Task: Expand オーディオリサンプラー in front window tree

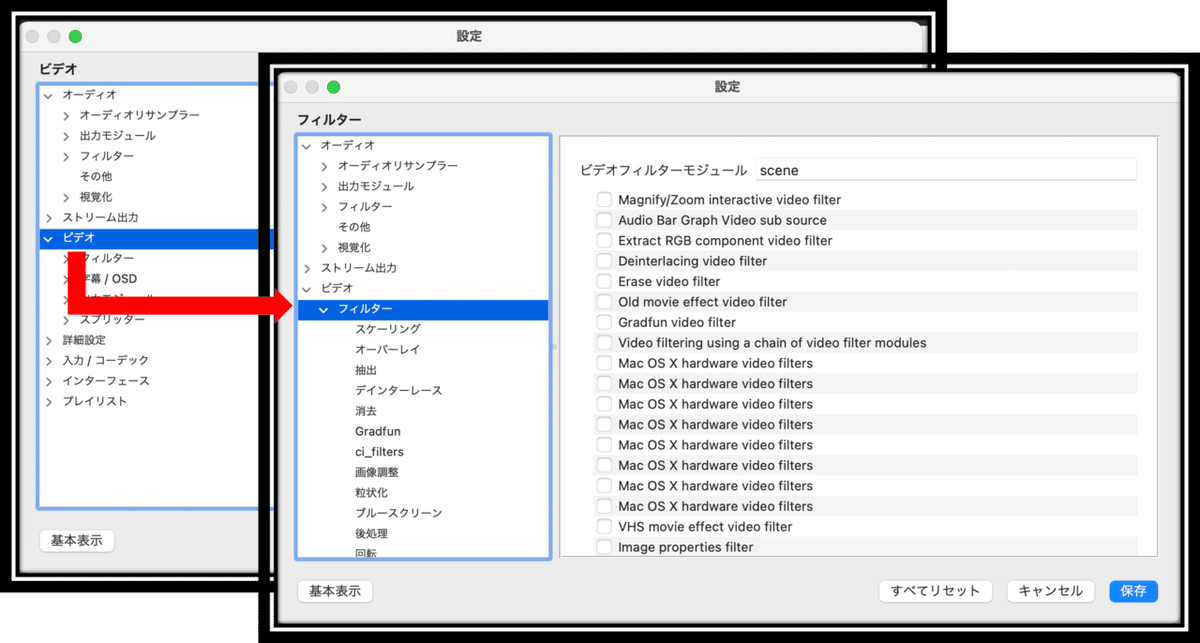Action: 324,166
